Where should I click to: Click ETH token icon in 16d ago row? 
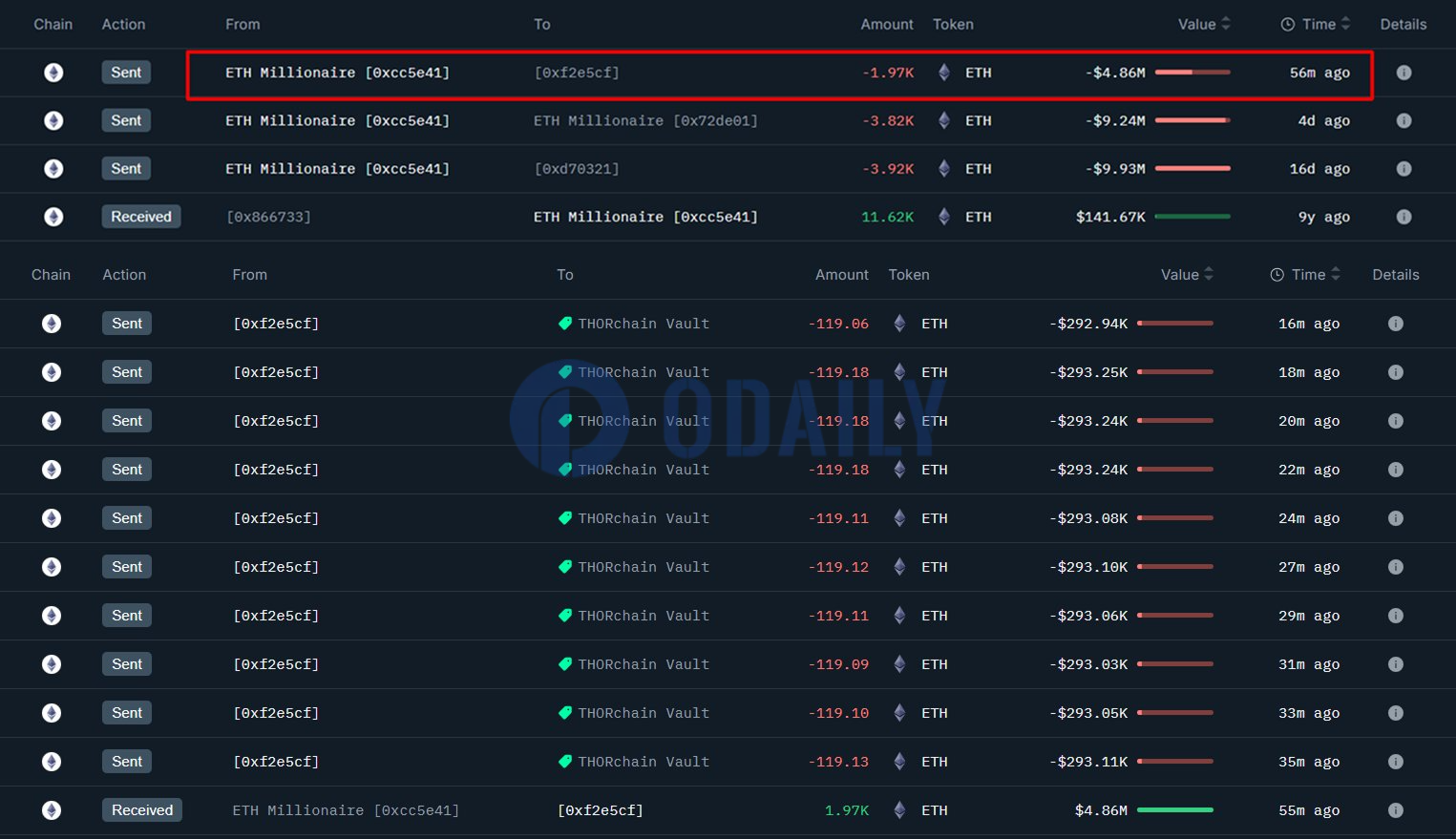(x=943, y=169)
